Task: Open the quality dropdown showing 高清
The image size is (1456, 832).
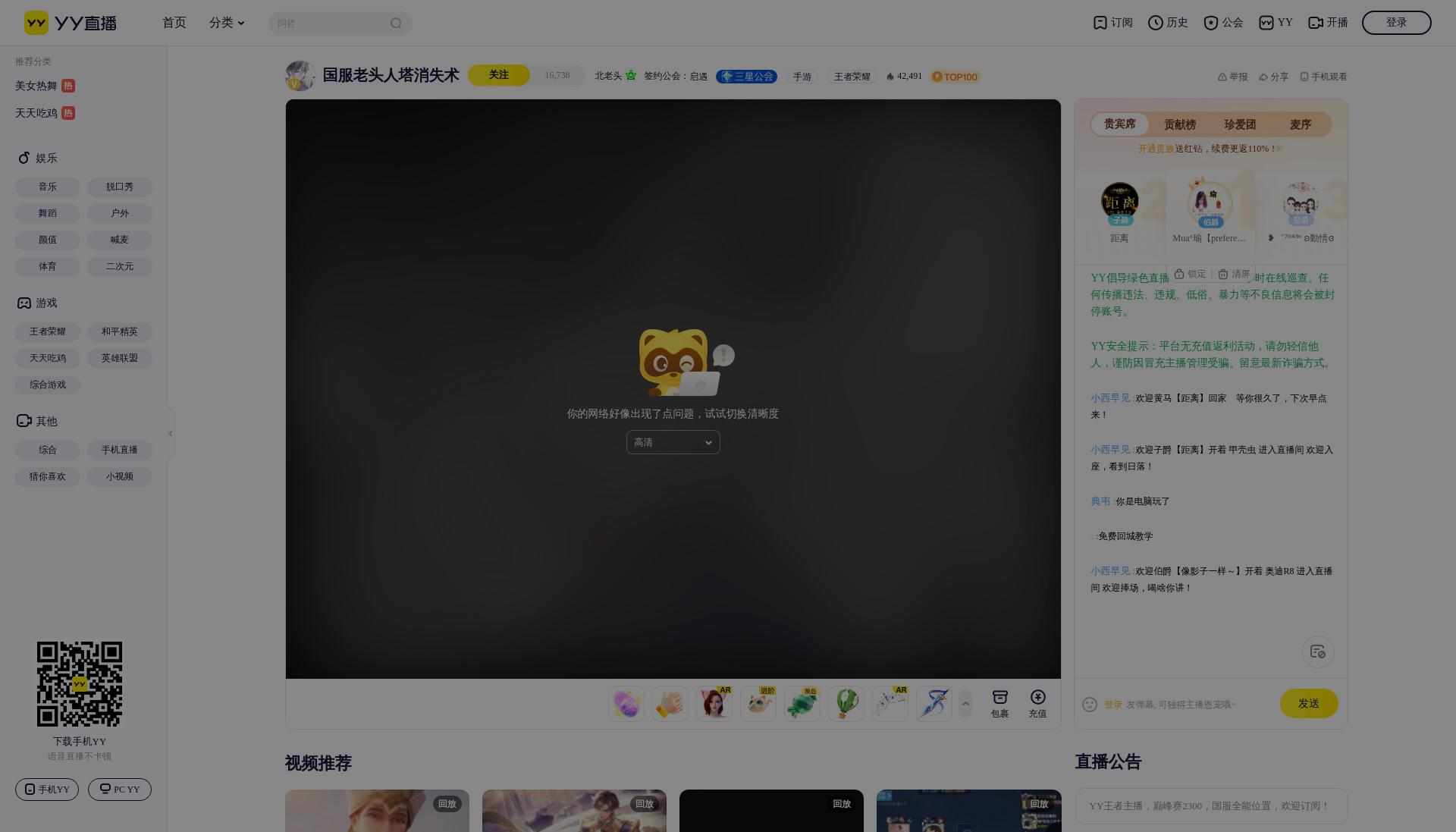Action: coord(673,442)
